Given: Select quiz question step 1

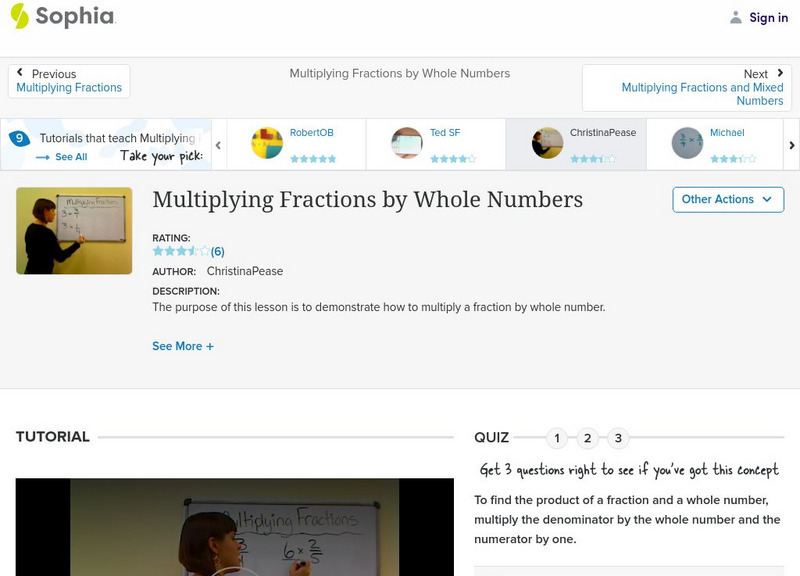Looking at the screenshot, I should (x=557, y=437).
